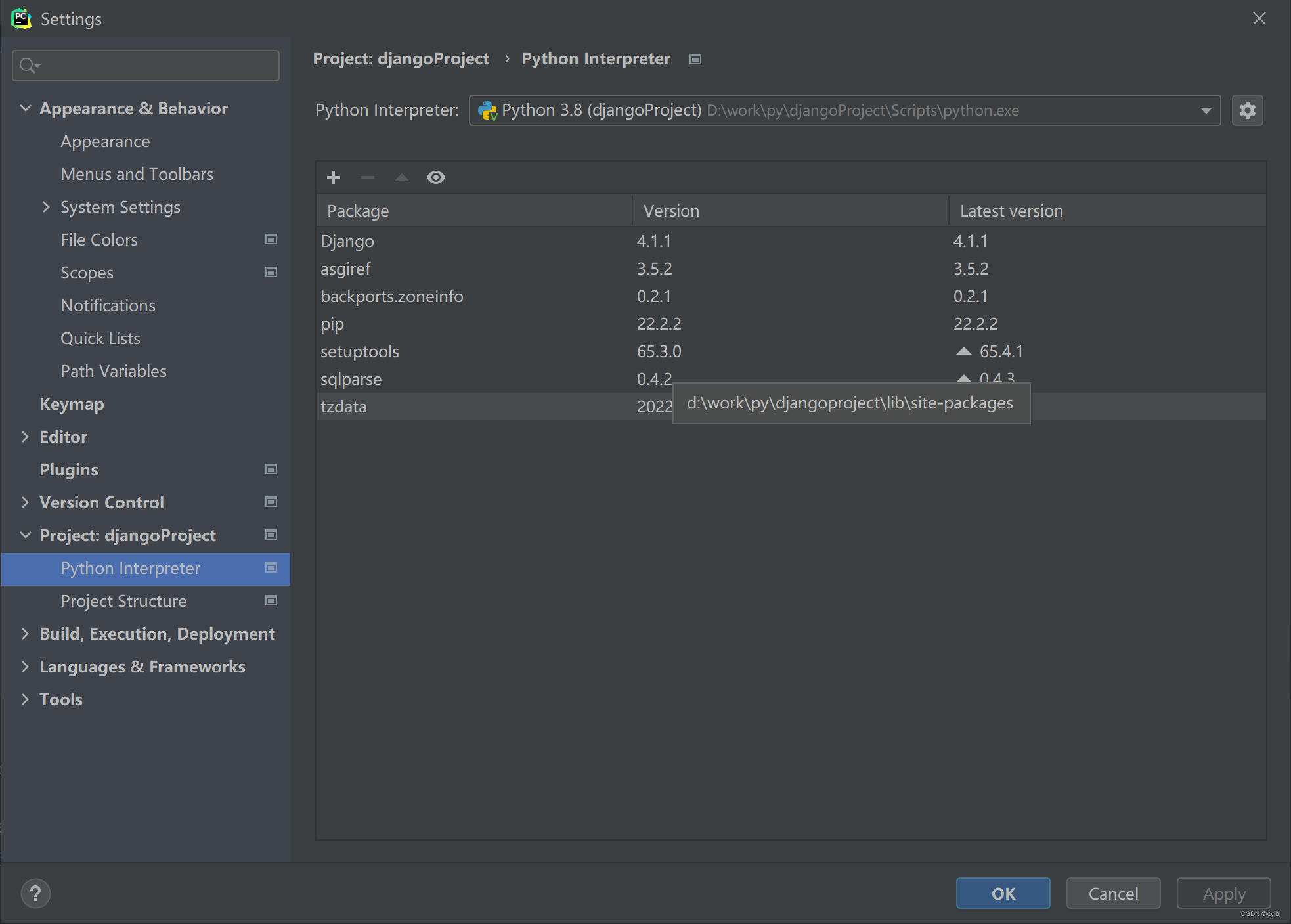
Task: Click the plus icon to install a package
Action: coord(334,177)
